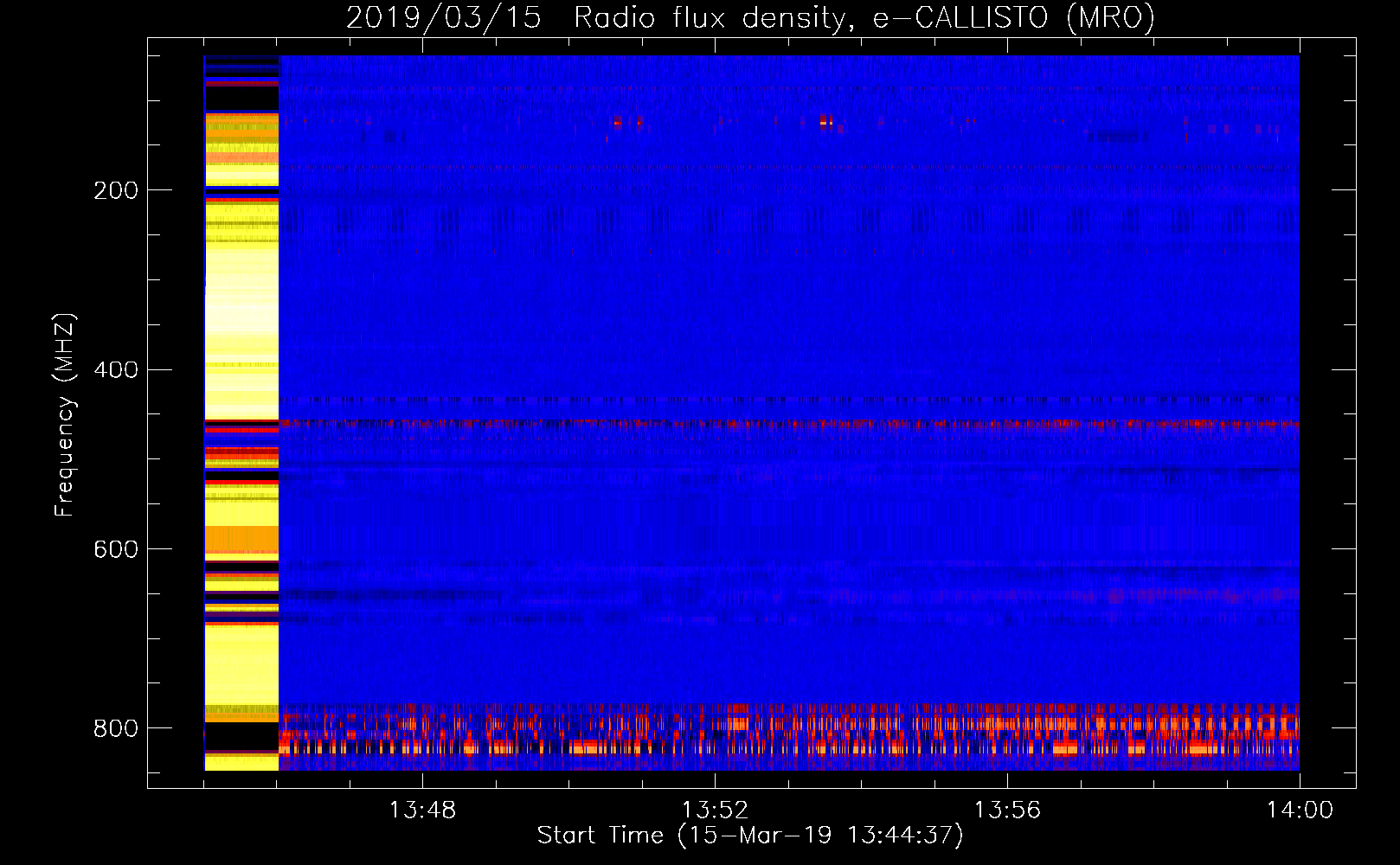Click the yellow saturated band at spectrogram start
This screenshot has height=865, width=1400.
click(241, 413)
